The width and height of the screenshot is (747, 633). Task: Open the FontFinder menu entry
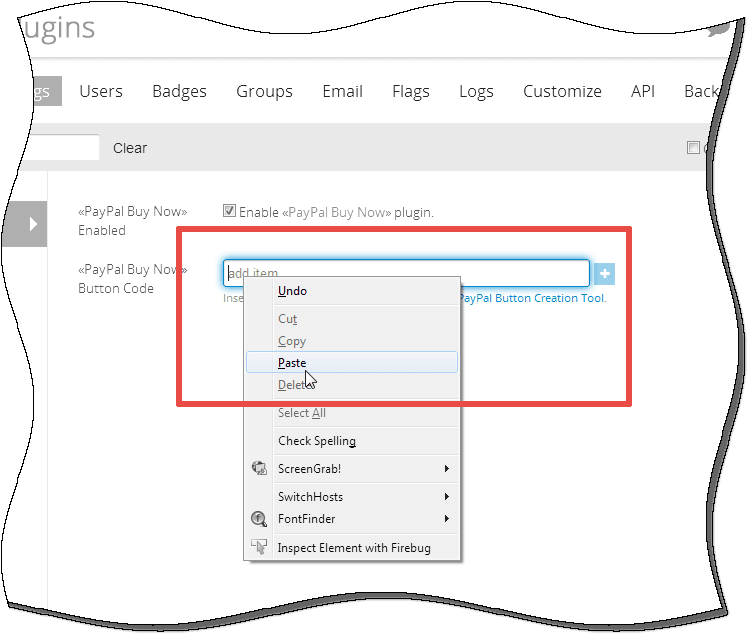click(352, 519)
